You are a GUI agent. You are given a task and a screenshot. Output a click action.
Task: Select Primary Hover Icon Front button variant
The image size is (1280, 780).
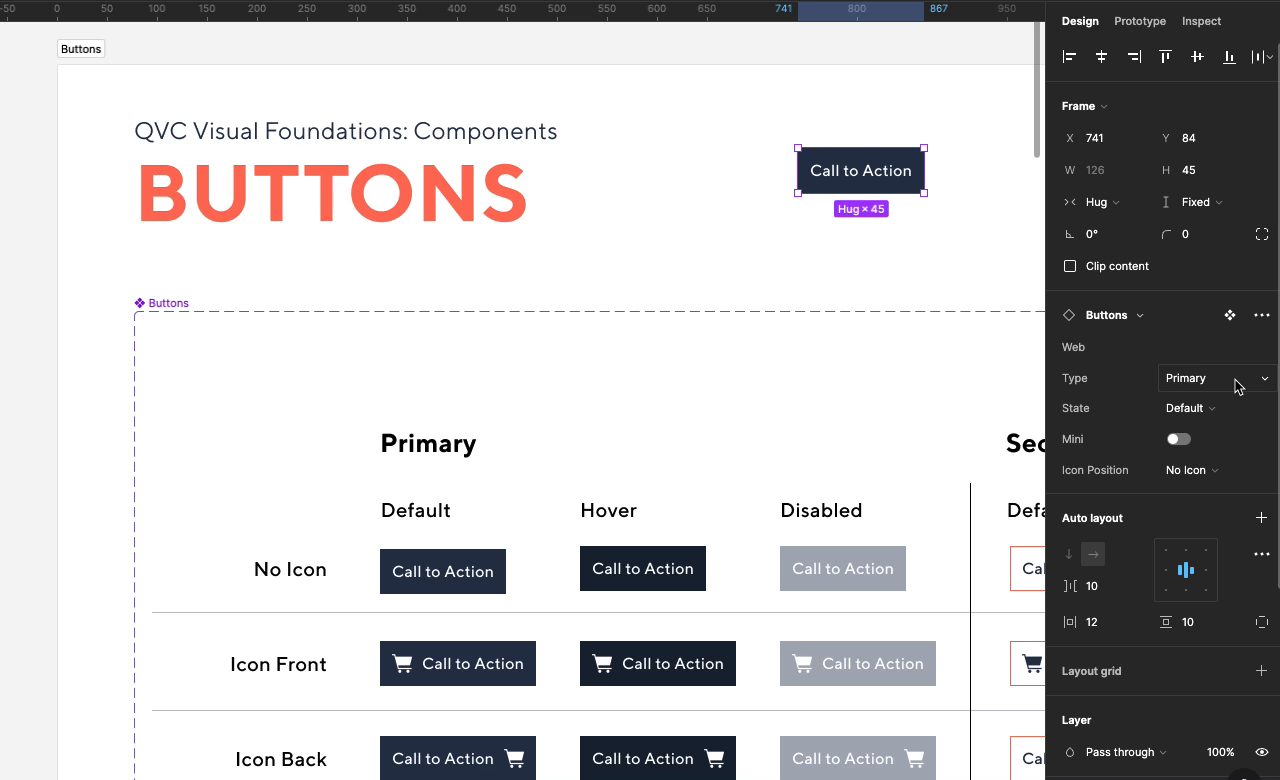click(x=658, y=663)
